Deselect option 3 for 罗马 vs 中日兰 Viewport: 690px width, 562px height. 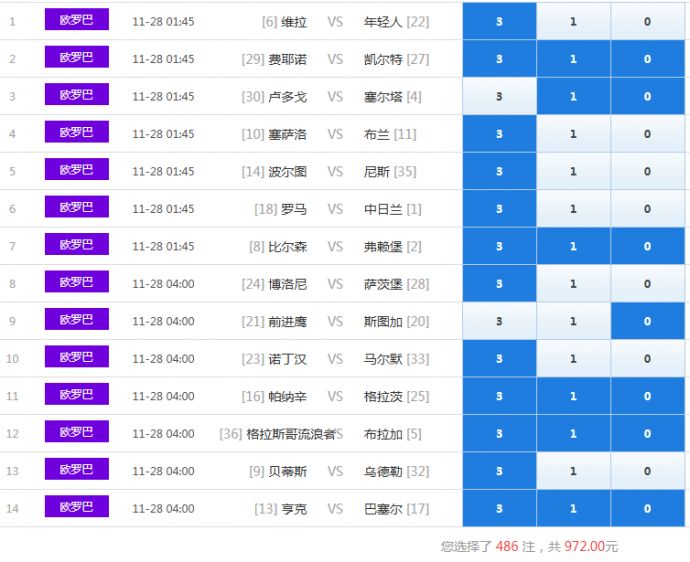[499, 209]
